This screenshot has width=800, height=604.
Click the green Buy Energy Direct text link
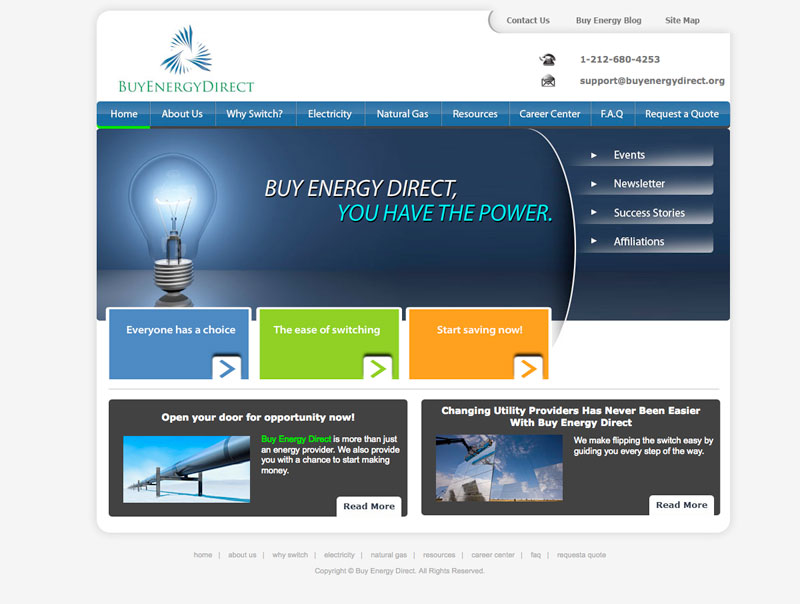[296, 439]
